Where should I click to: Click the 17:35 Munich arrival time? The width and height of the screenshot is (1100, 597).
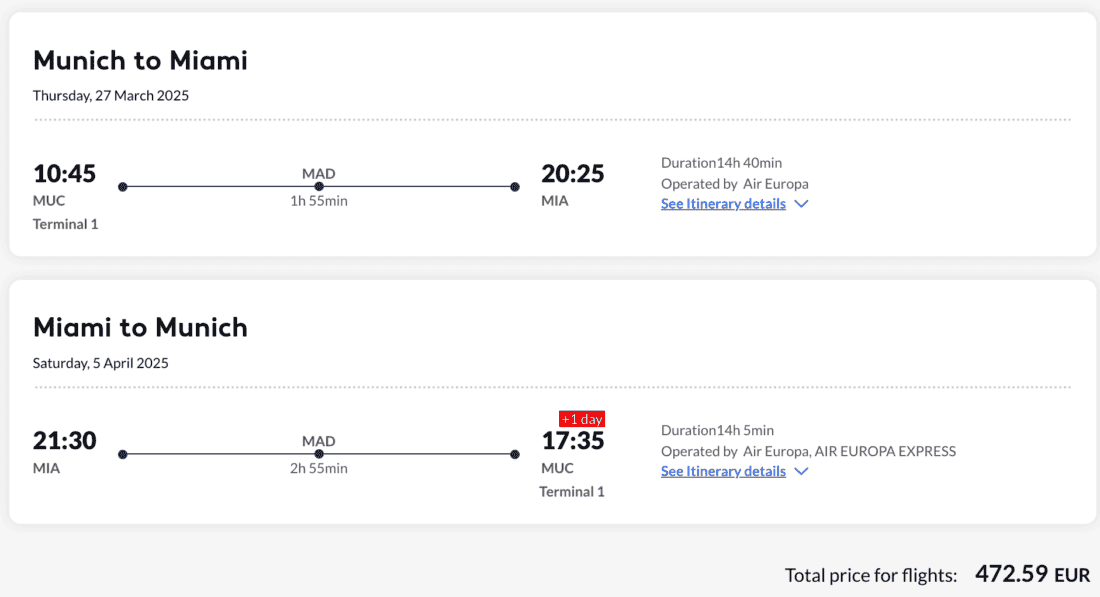(573, 441)
